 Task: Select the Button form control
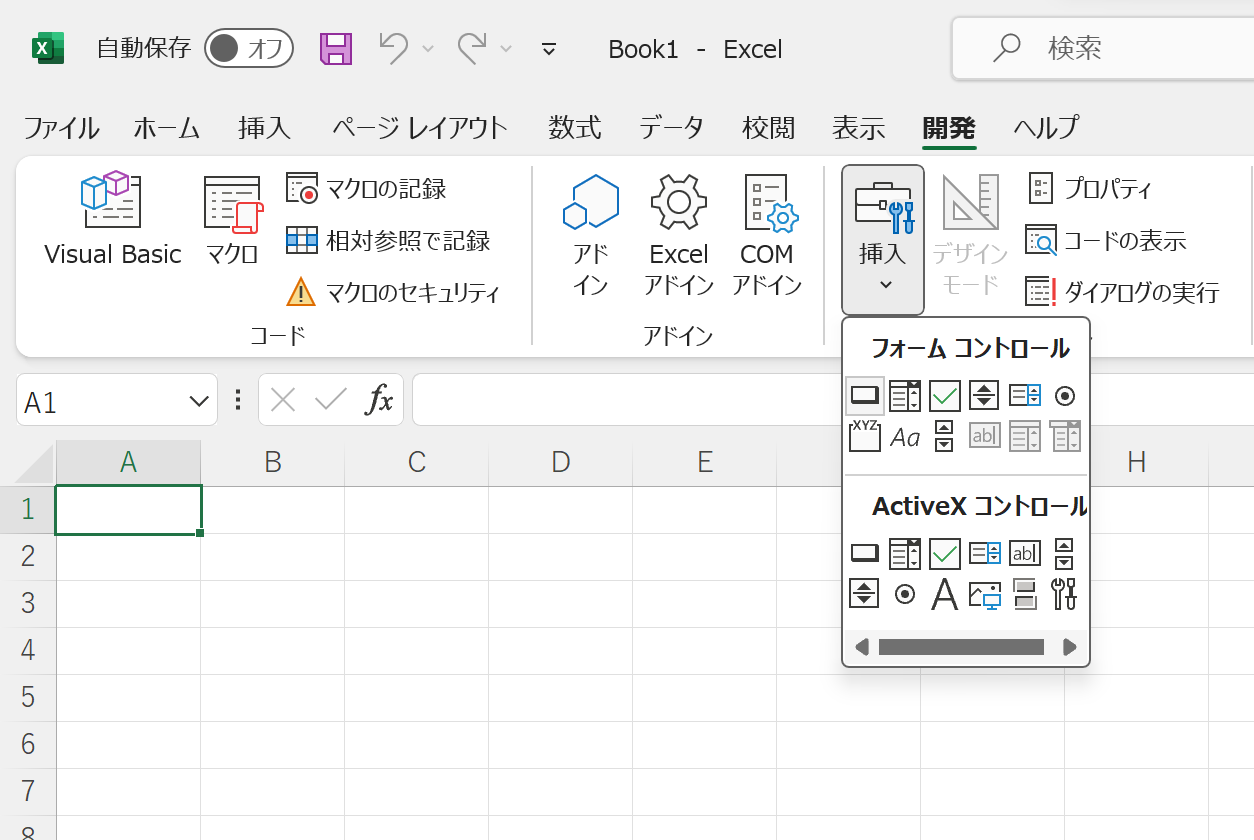[x=864, y=395]
